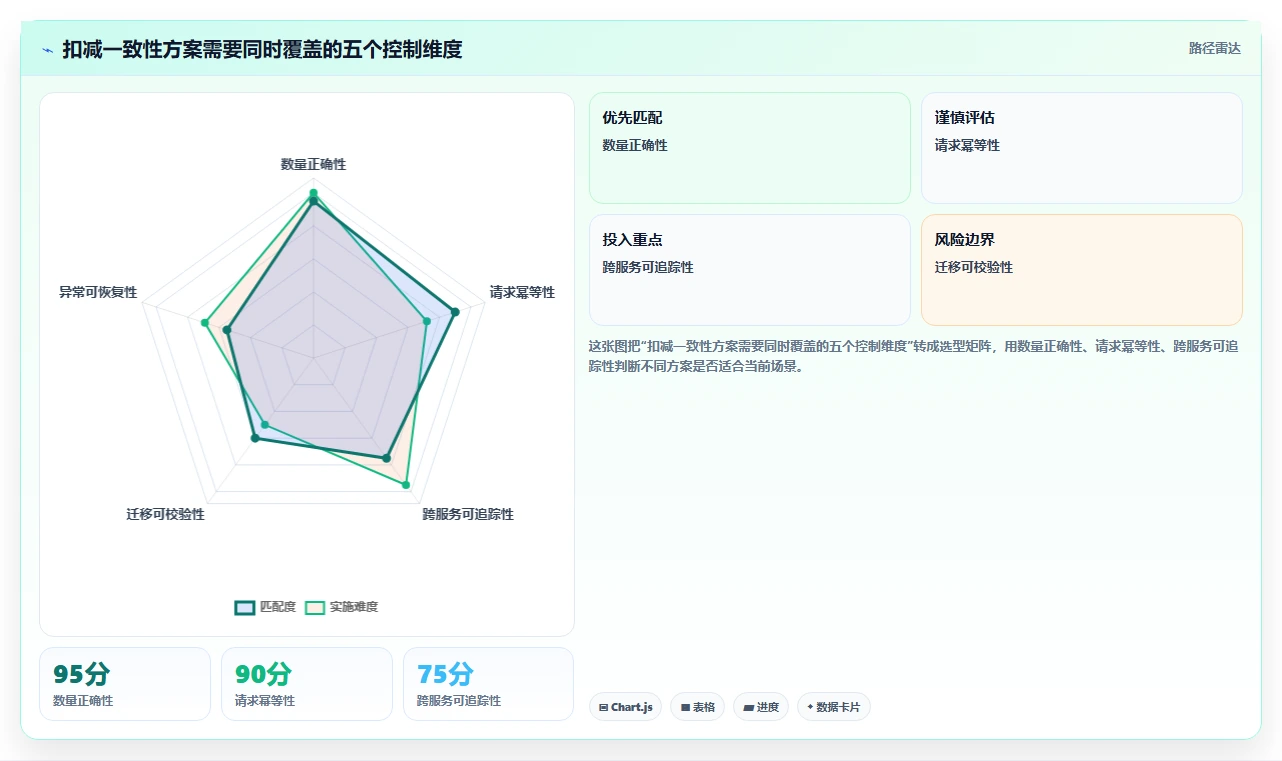Click the 迁移可校验性 radar axis label
The height and width of the screenshot is (761, 1282).
tap(165, 514)
